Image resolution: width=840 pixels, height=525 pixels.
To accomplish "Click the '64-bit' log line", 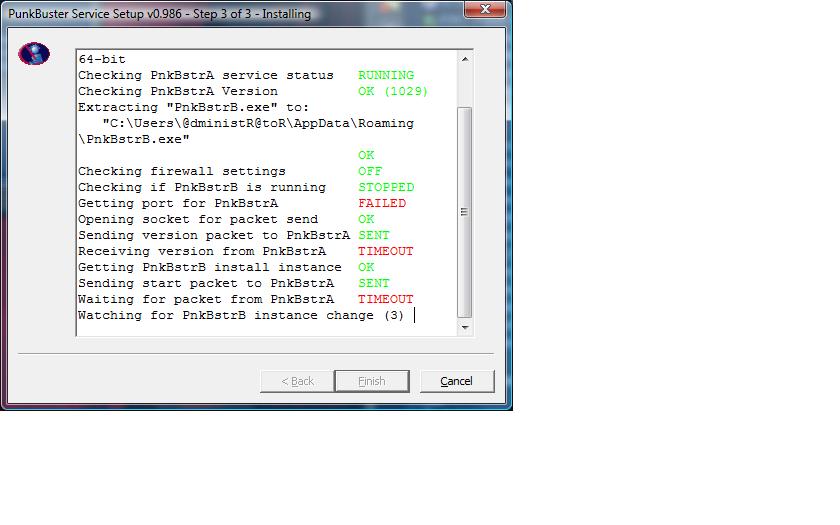I will 102,59.
